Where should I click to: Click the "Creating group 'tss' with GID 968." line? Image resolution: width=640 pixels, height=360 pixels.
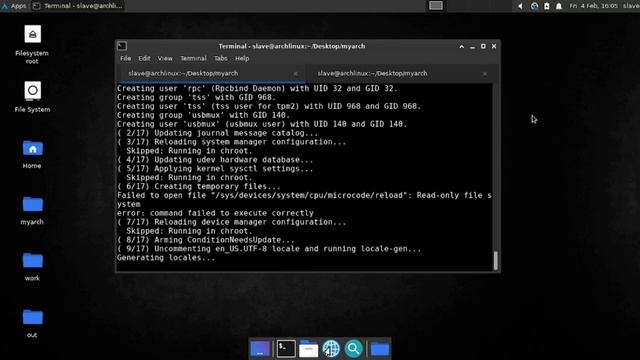[x=196, y=97]
